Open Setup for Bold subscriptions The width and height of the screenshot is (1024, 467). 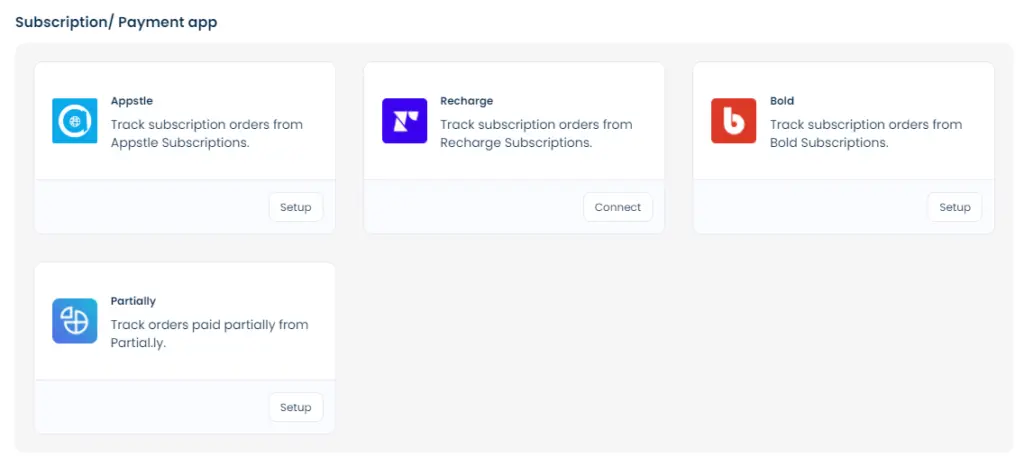954,207
